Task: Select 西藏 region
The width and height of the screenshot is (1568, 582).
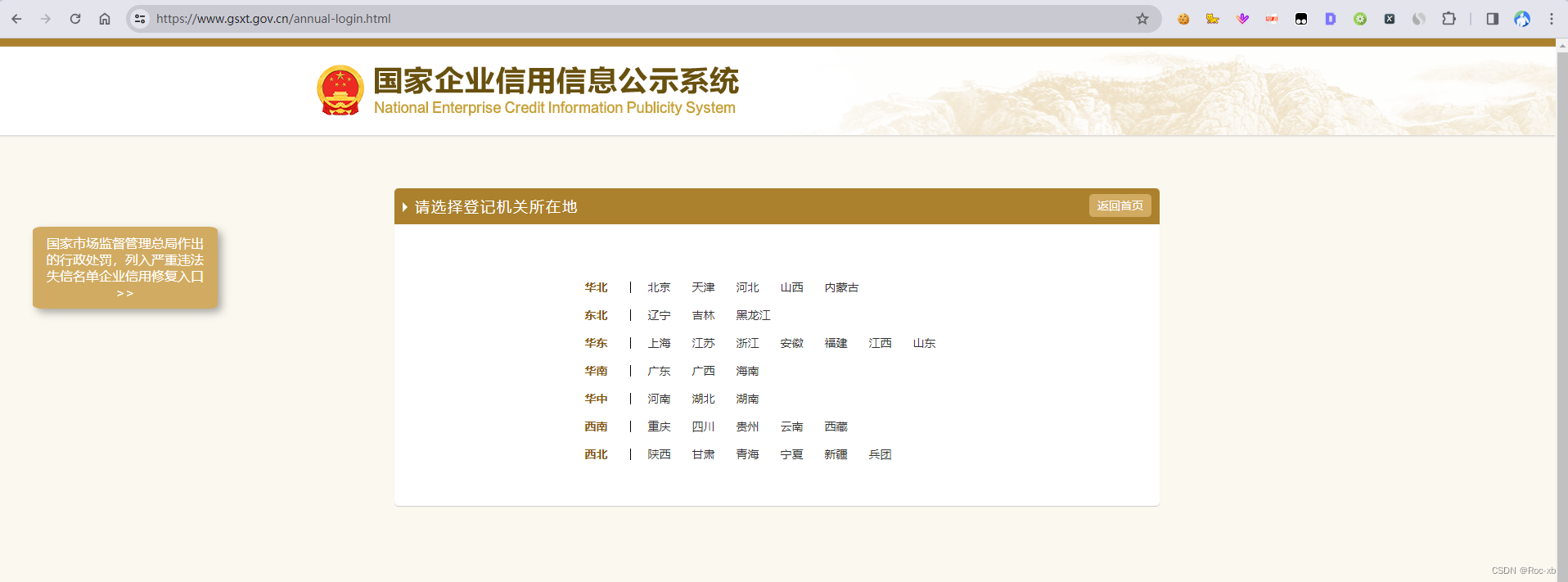Action: 836,426
